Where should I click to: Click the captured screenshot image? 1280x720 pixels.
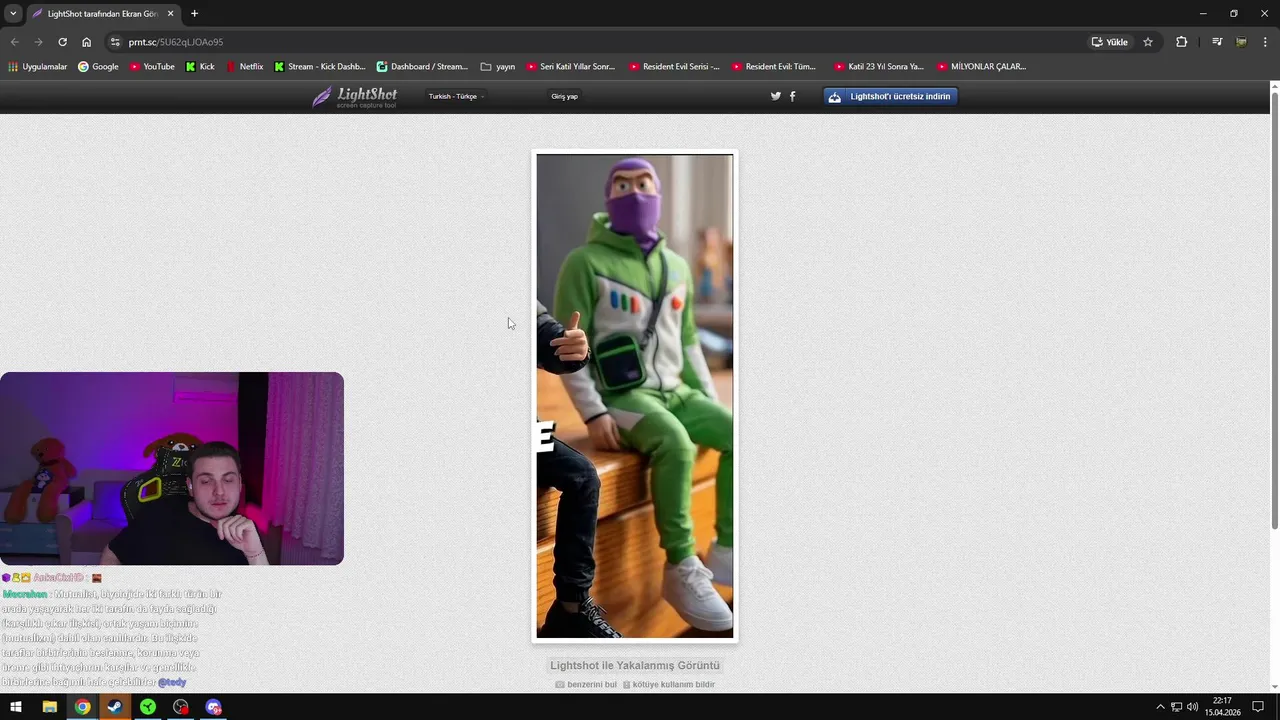[x=635, y=396]
